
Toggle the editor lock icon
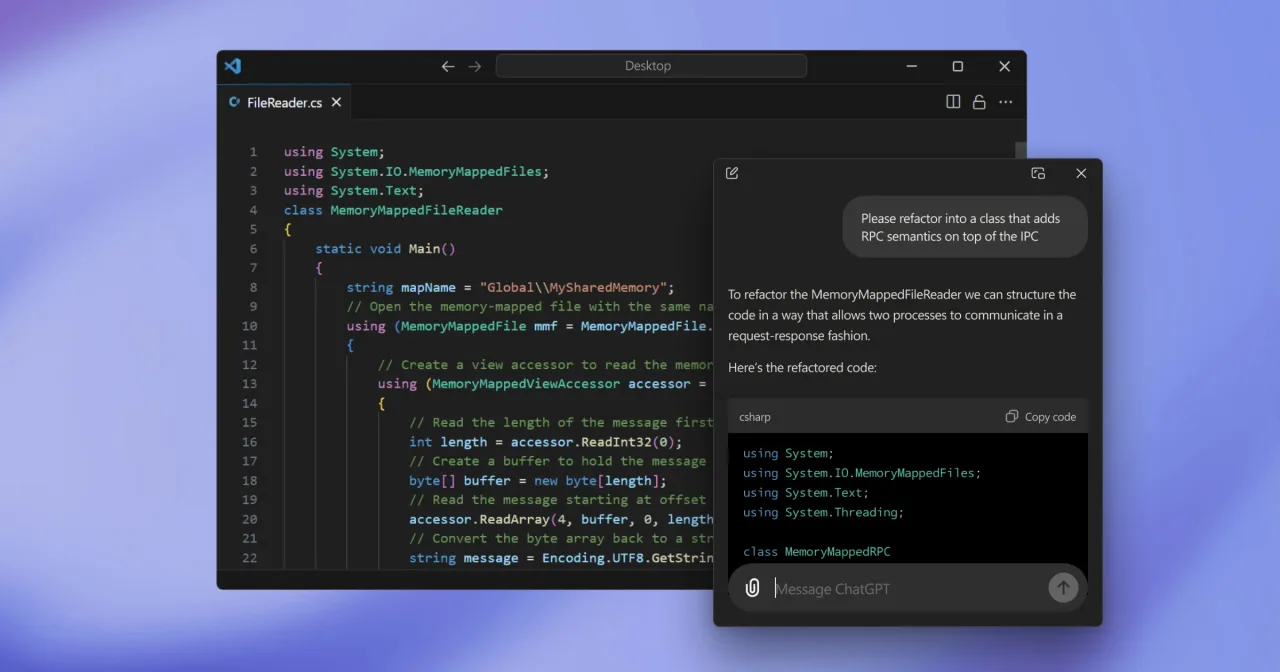point(979,102)
